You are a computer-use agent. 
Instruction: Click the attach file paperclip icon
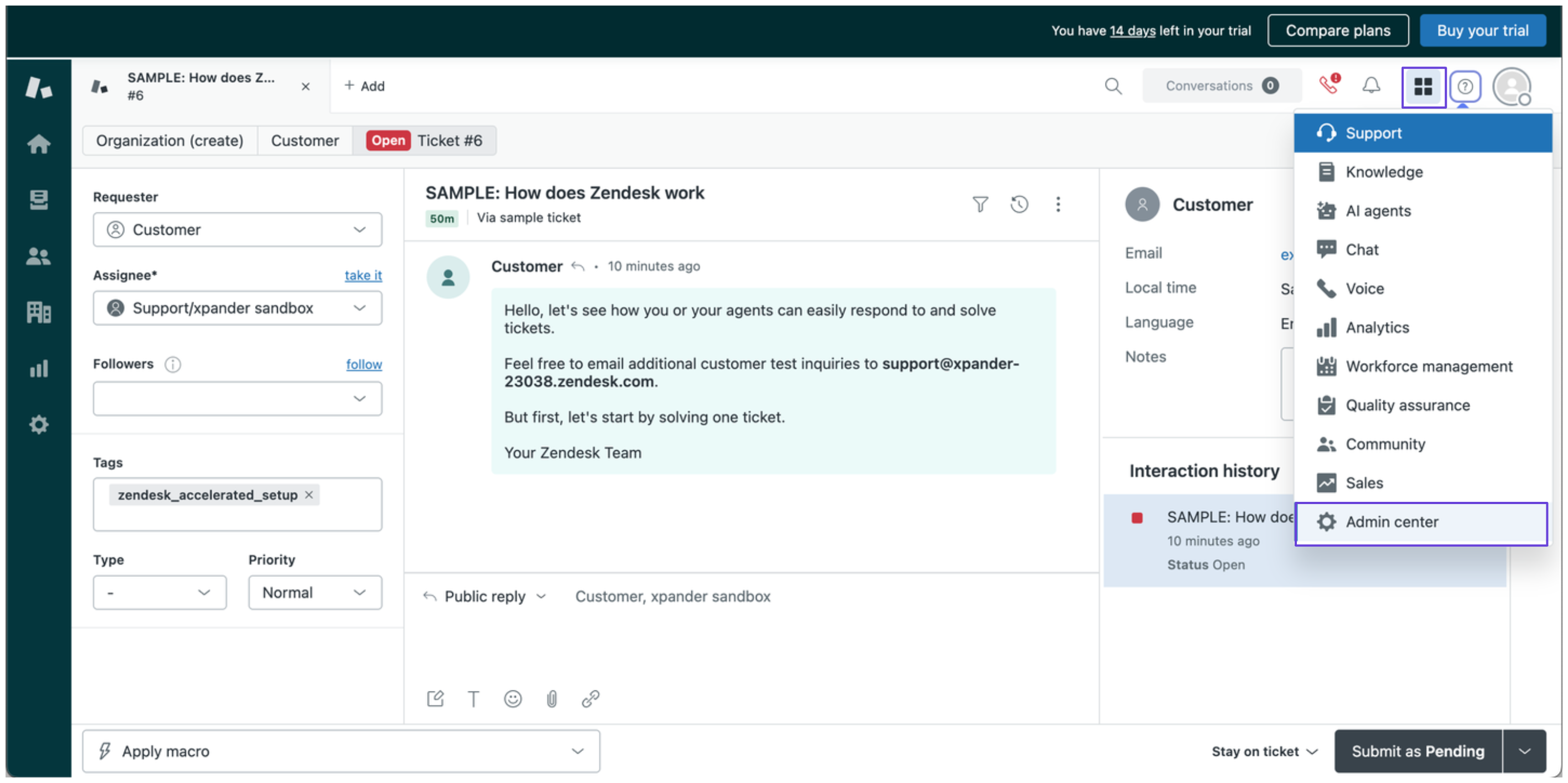point(552,698)
